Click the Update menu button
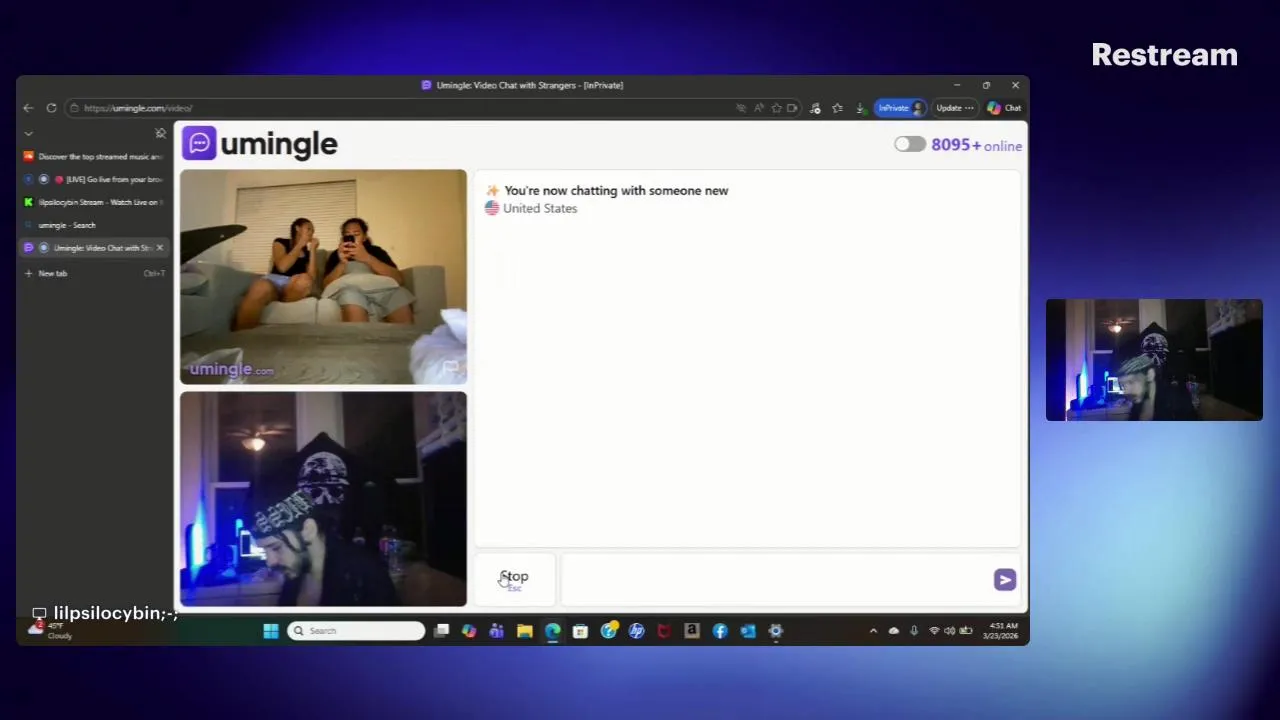 pyautogui.click(x=954, y=108)
